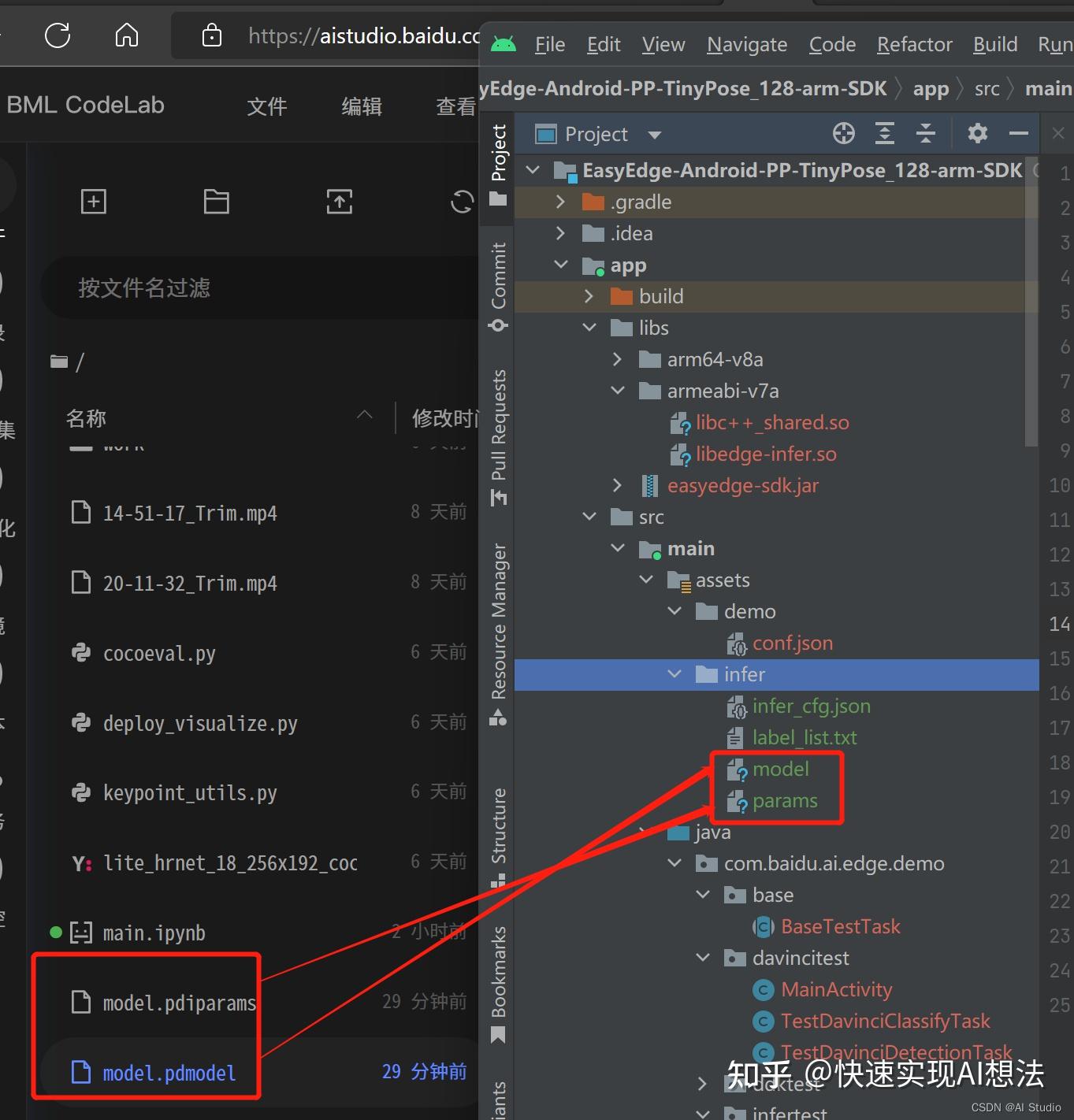Click the Collapse All icon in Project toolbar

(x=925, y=133)
